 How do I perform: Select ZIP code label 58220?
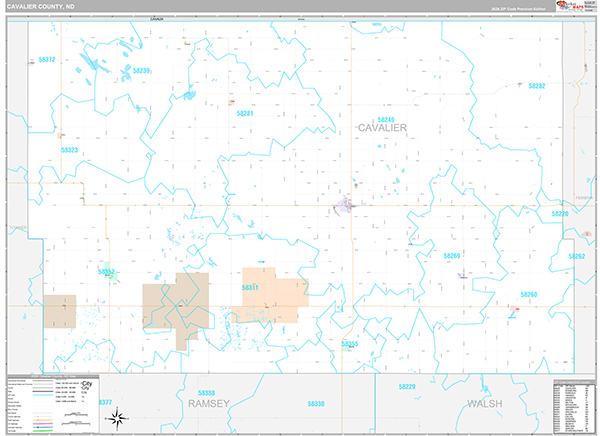click(560, 214)
